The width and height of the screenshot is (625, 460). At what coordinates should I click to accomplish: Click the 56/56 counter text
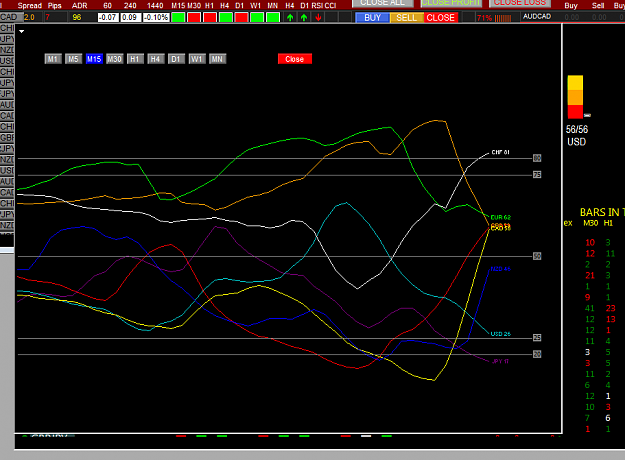[577, 130]
